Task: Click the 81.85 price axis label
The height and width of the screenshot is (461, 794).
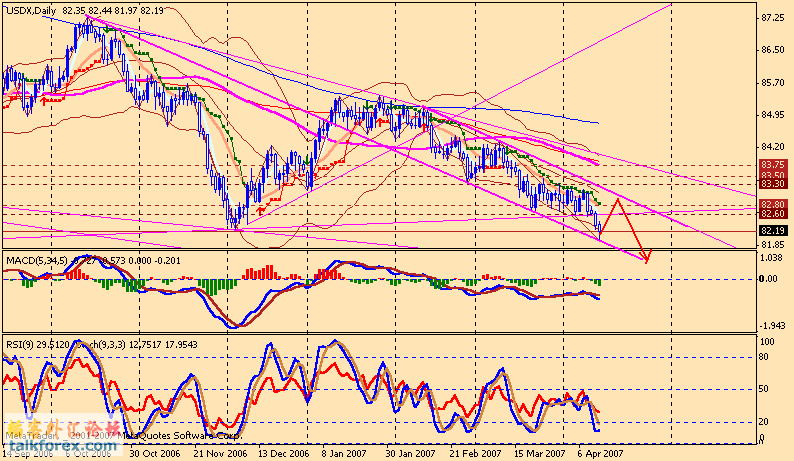Action: 773,244
